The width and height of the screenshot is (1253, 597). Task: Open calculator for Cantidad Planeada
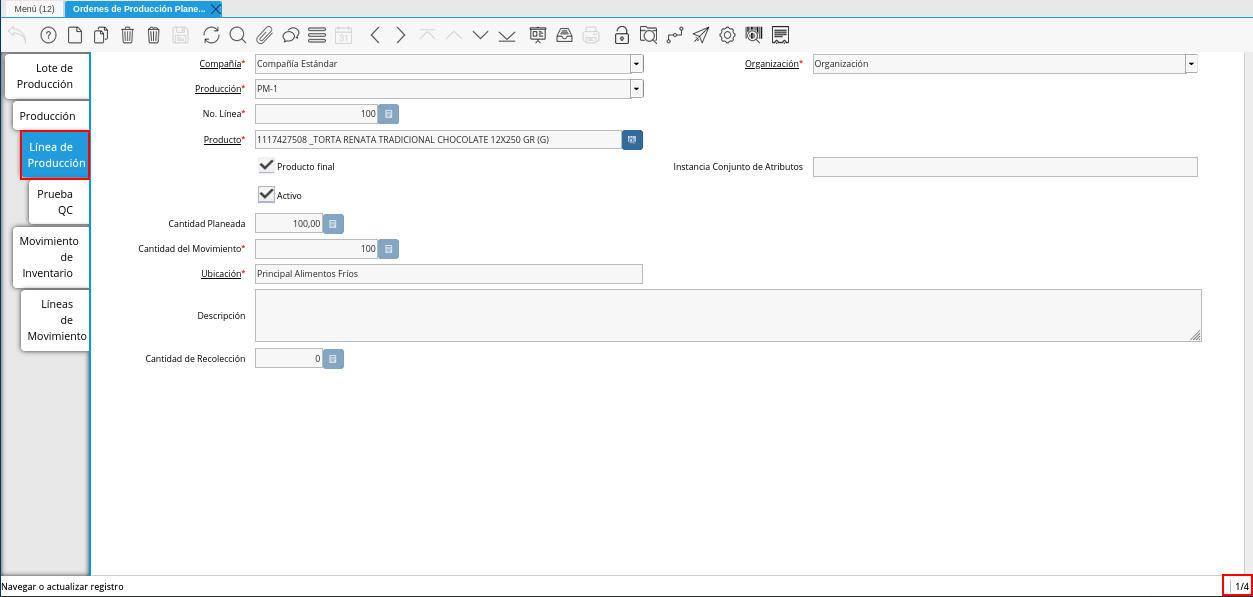[x=334, y=224]
